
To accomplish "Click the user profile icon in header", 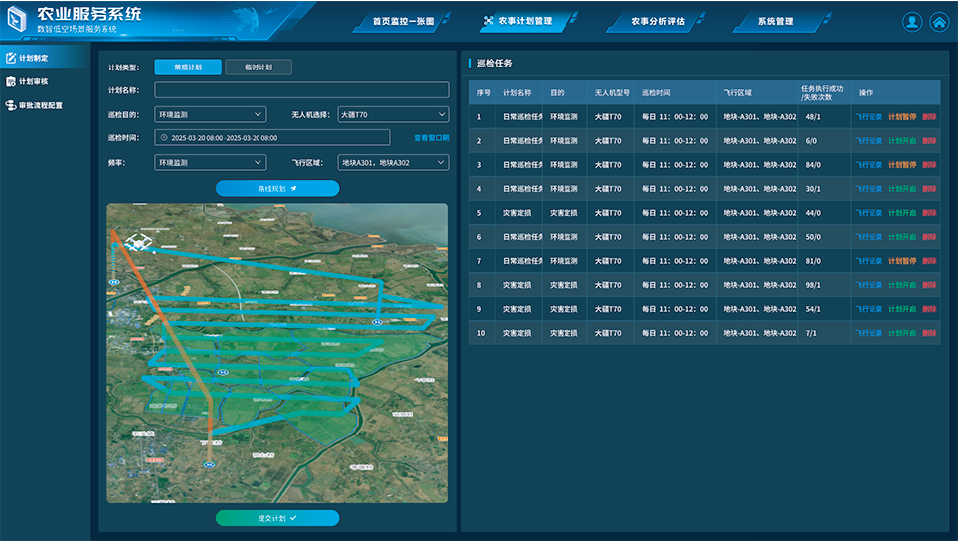I will 912,22.
